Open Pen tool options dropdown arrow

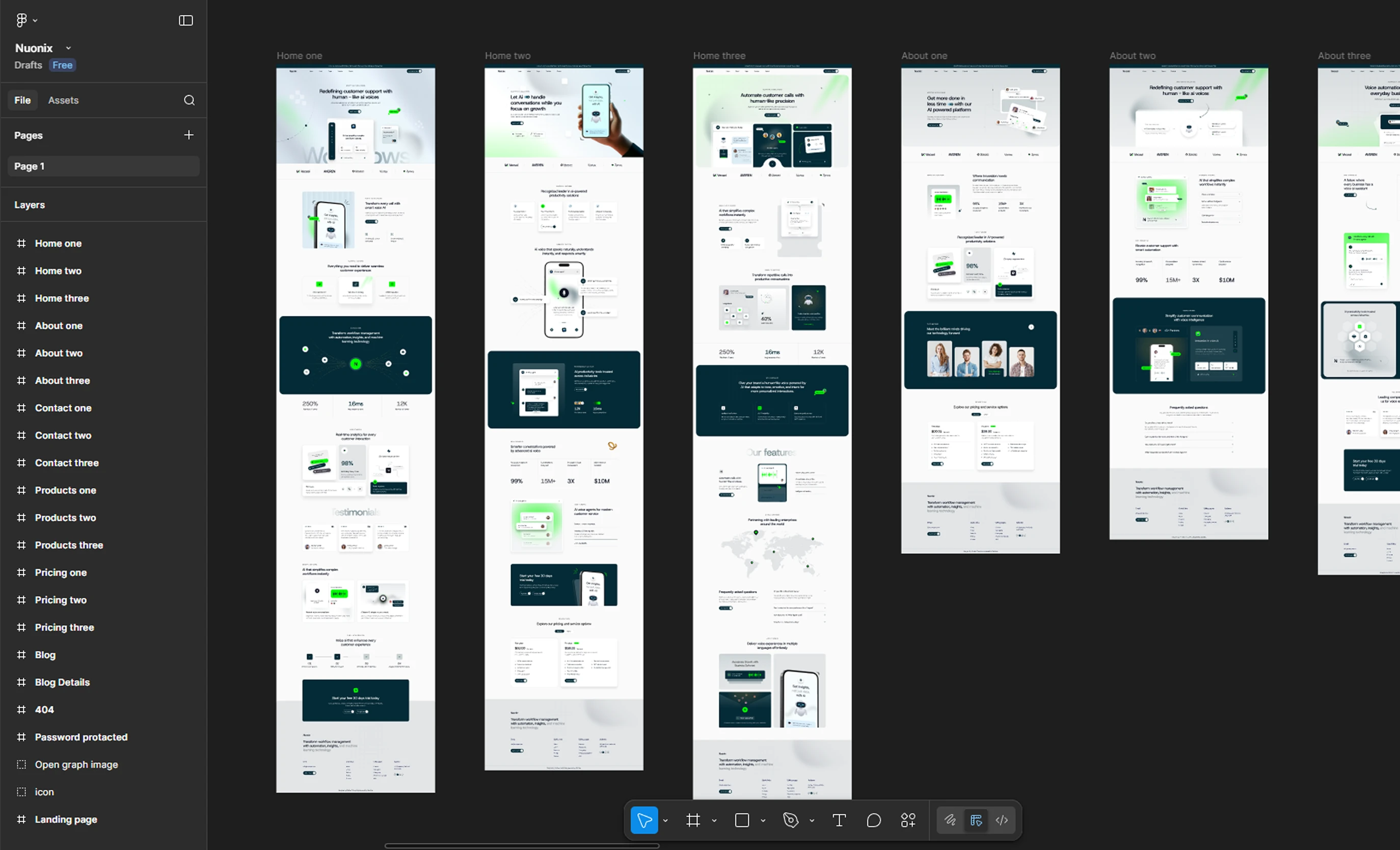point(812,820)
